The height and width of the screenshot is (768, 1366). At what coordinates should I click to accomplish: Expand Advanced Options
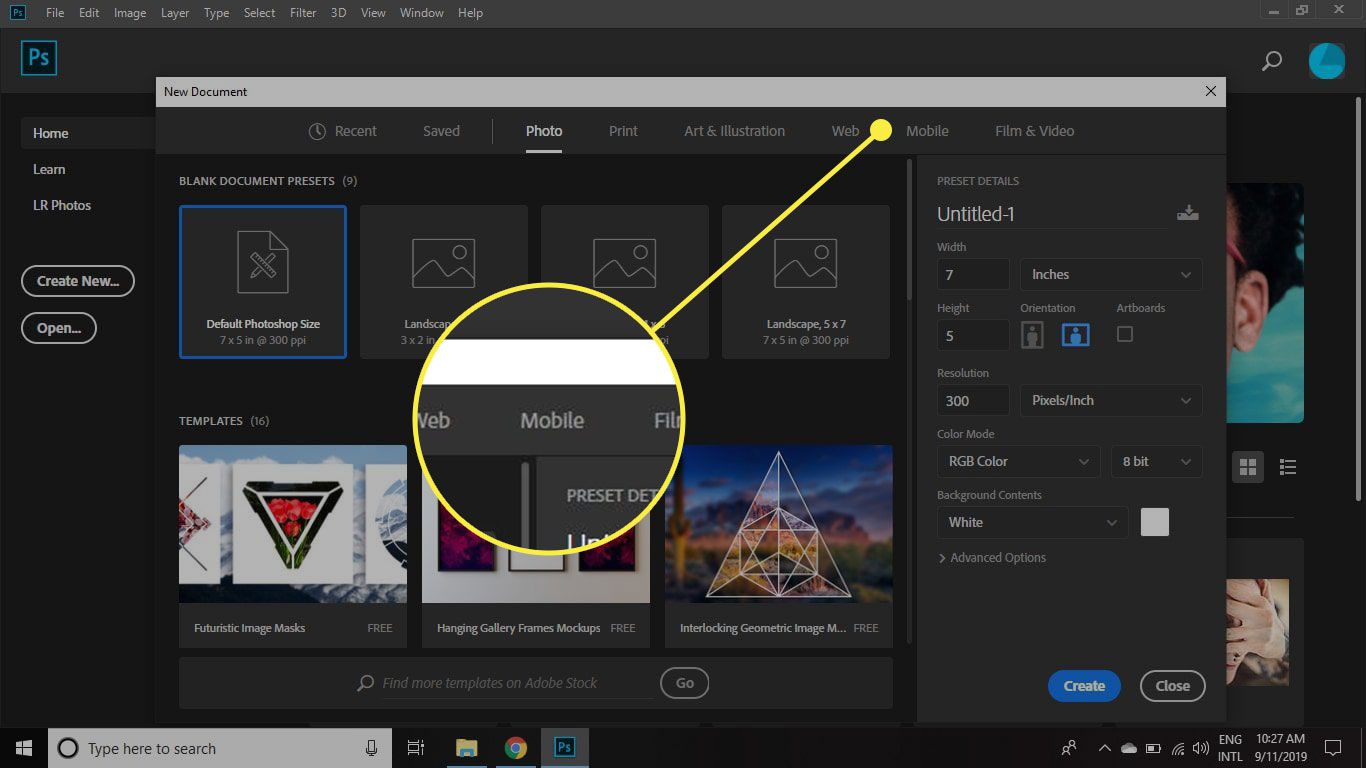pyautogui.click(x=992, y=558)
